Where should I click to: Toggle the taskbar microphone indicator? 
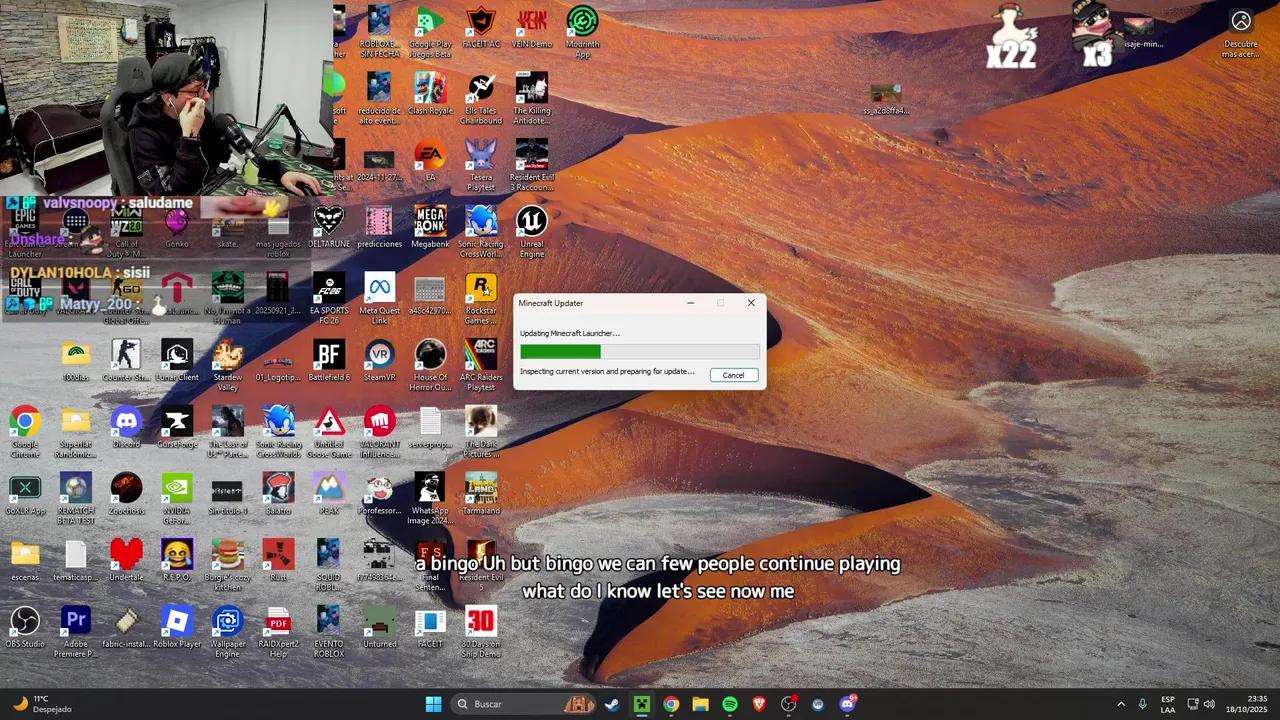coord(1142,704)
